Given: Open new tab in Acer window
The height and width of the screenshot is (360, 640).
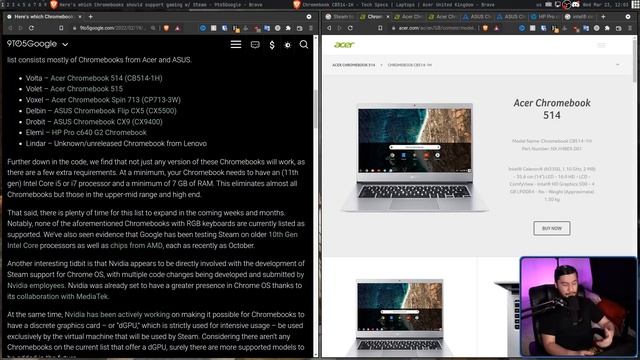Looking at the screenshot, I should point(603,17).
